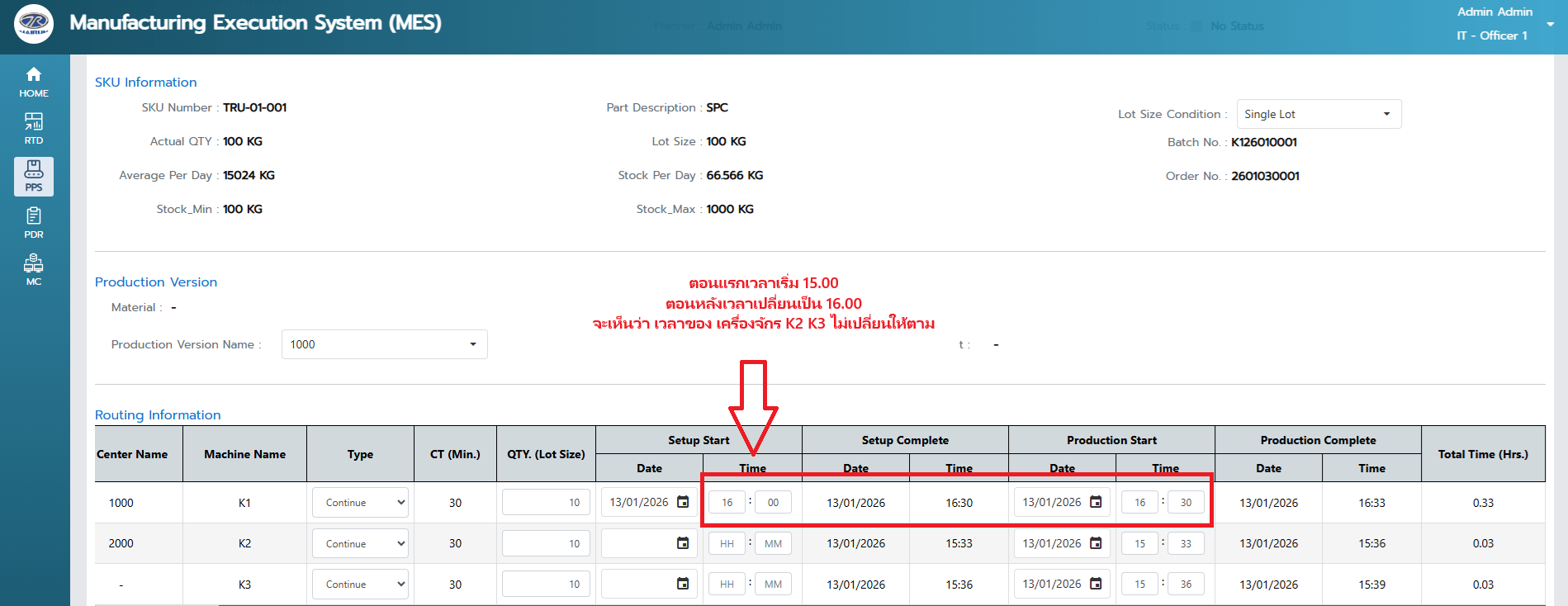Select the PPS sidebar icon
Viewport: 1568px width, 606px height.
pyautogui.click(x=34, y=176)
